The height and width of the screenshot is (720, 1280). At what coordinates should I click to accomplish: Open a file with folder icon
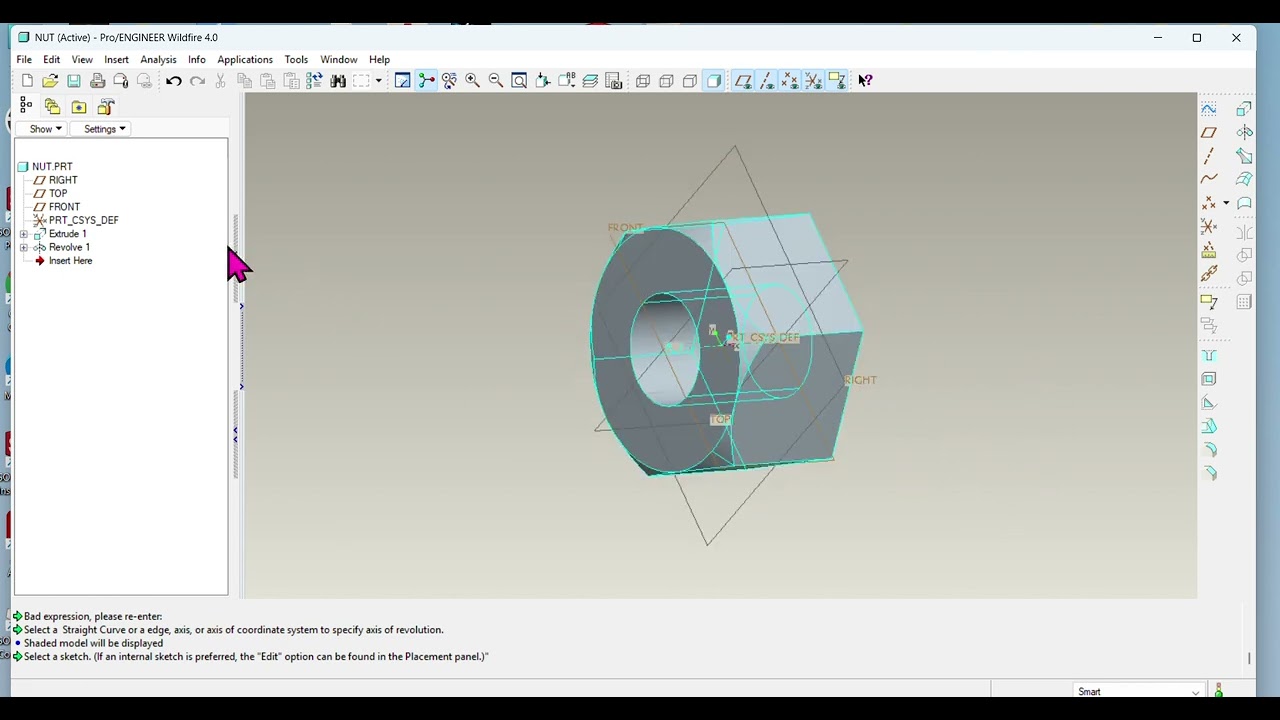pyautogui.click(x=50, y=81)
